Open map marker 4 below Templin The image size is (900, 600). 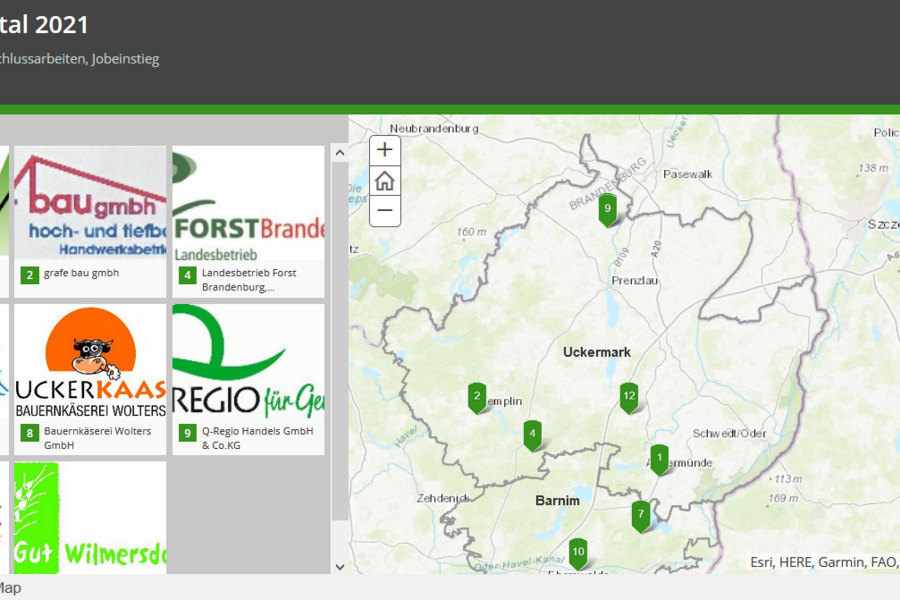[532, 435]
